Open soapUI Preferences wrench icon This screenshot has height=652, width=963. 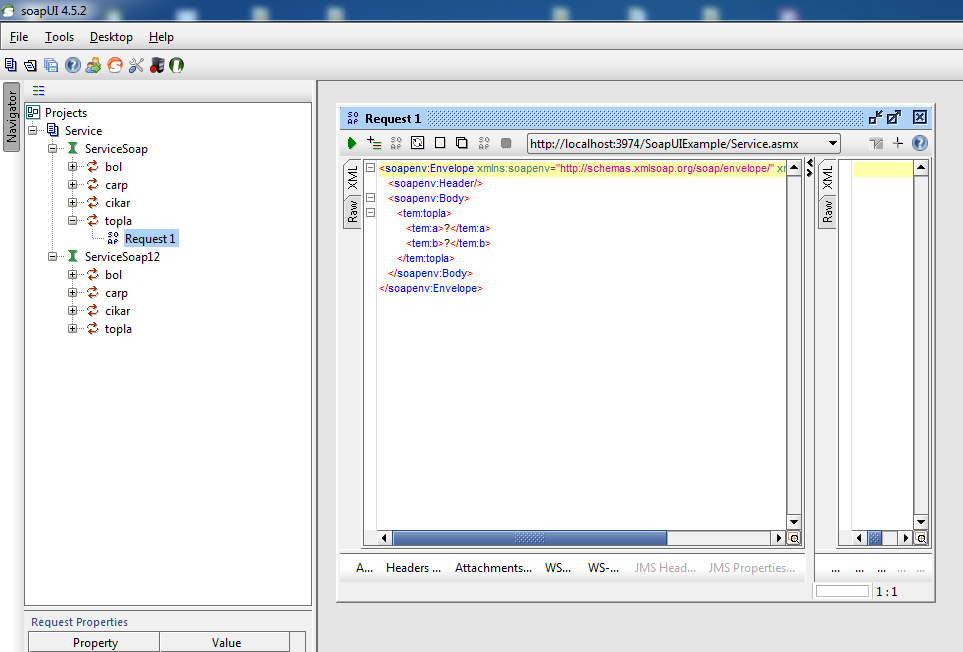(x=136, y=65)
